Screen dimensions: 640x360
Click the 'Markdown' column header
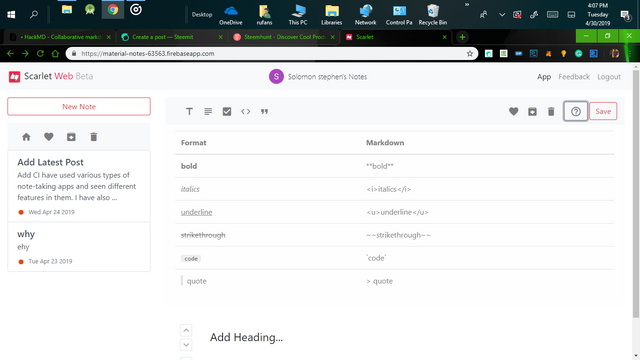tap(385, 143)
